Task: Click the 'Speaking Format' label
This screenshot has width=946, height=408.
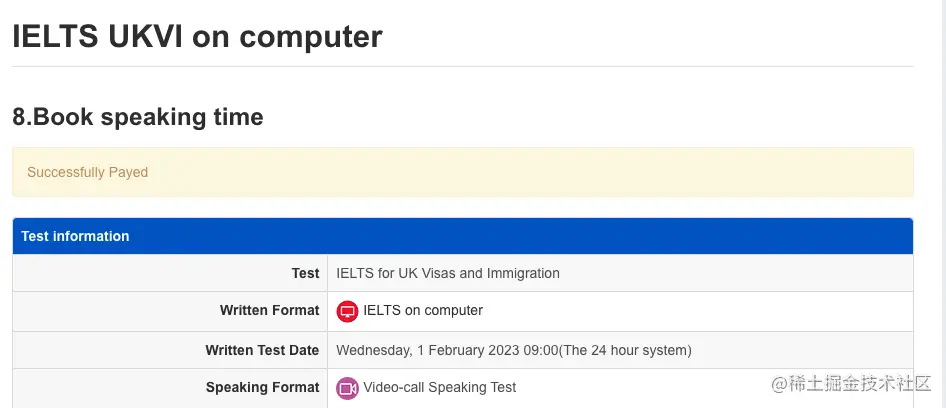Action: [x=262, y=387]
